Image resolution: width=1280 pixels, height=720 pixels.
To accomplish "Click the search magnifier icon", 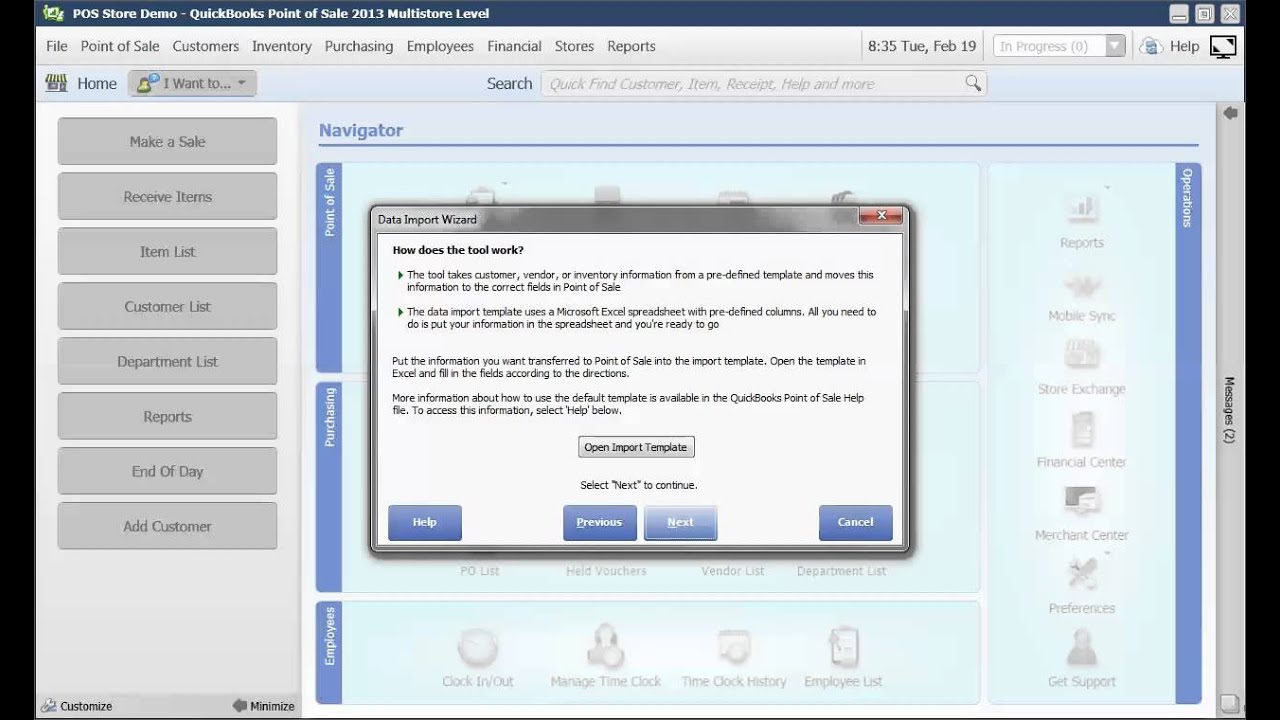I will pyautogui.click(x=973, y=84).
